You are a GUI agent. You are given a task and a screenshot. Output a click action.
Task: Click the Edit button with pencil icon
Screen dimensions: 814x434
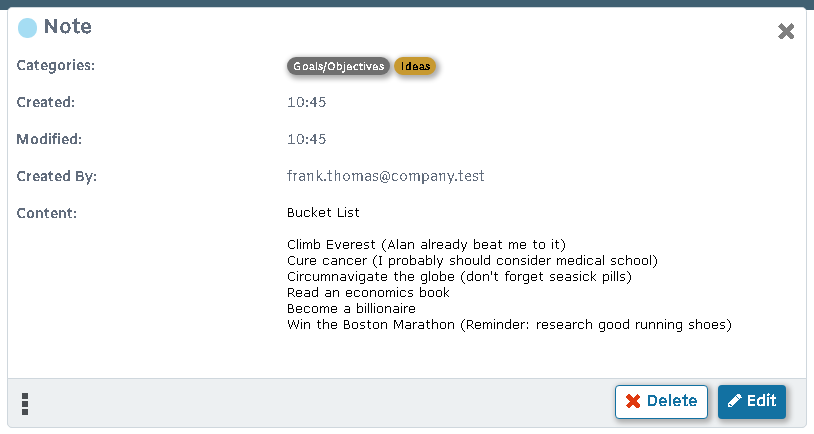point(751,401)
